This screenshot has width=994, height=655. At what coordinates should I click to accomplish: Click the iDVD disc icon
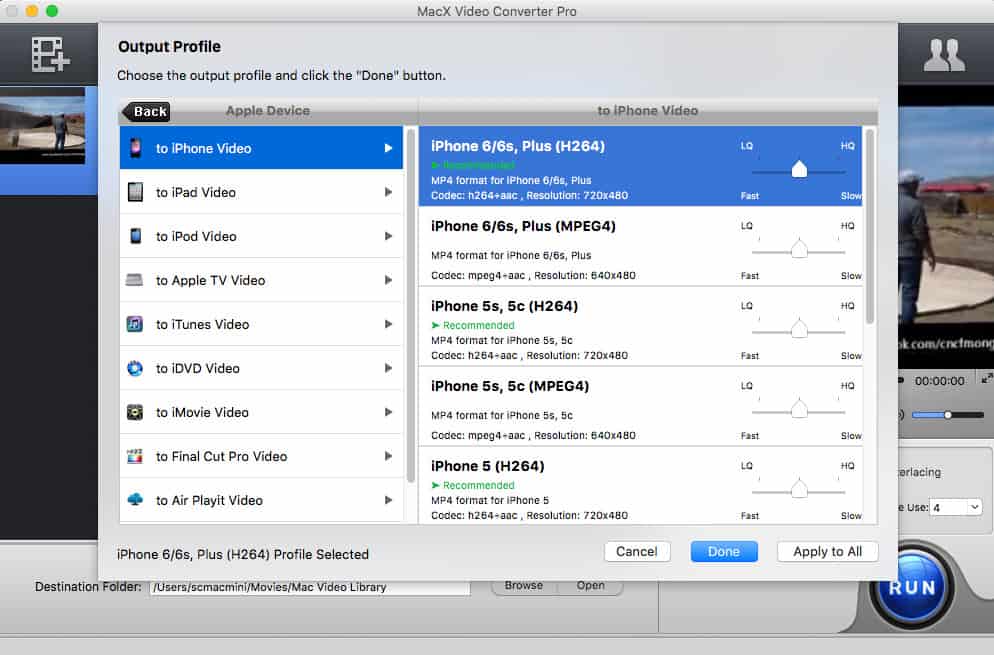134,368
